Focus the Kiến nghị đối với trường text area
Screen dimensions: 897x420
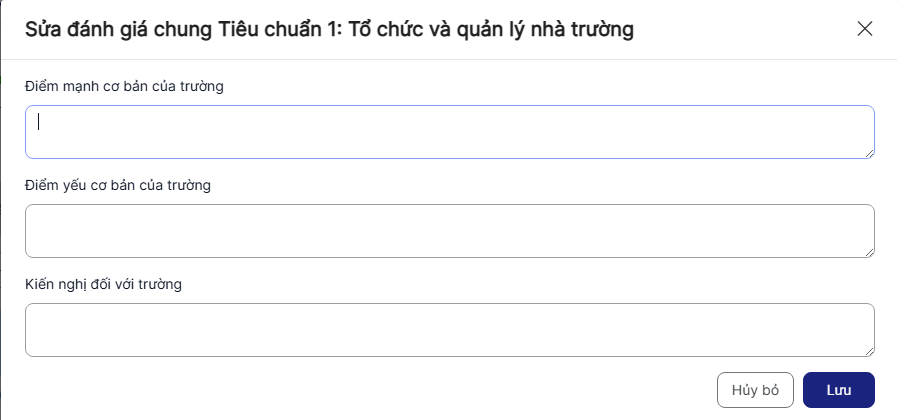click(449, 330)
